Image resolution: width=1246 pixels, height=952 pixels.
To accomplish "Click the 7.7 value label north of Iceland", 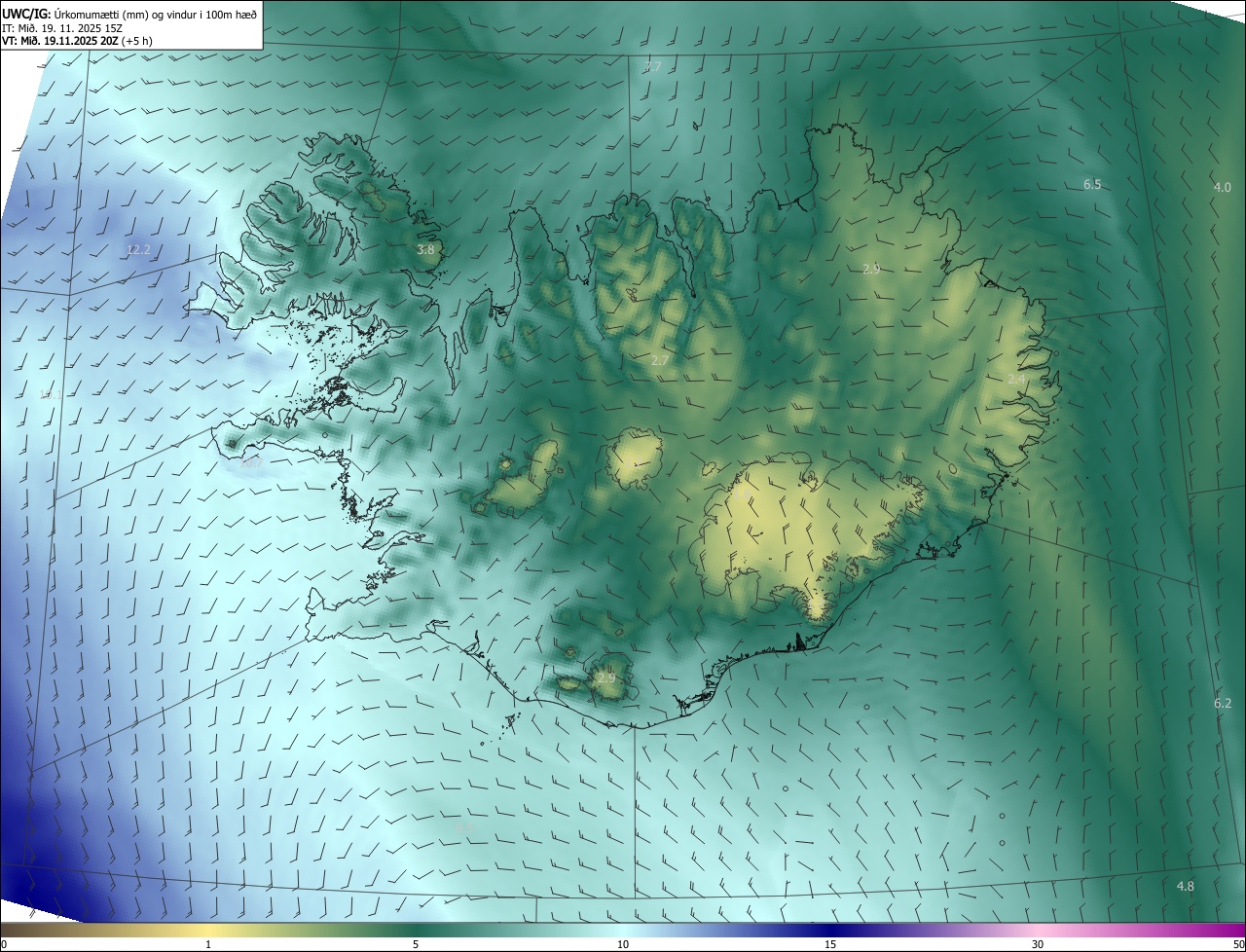I will pos(652,67).
